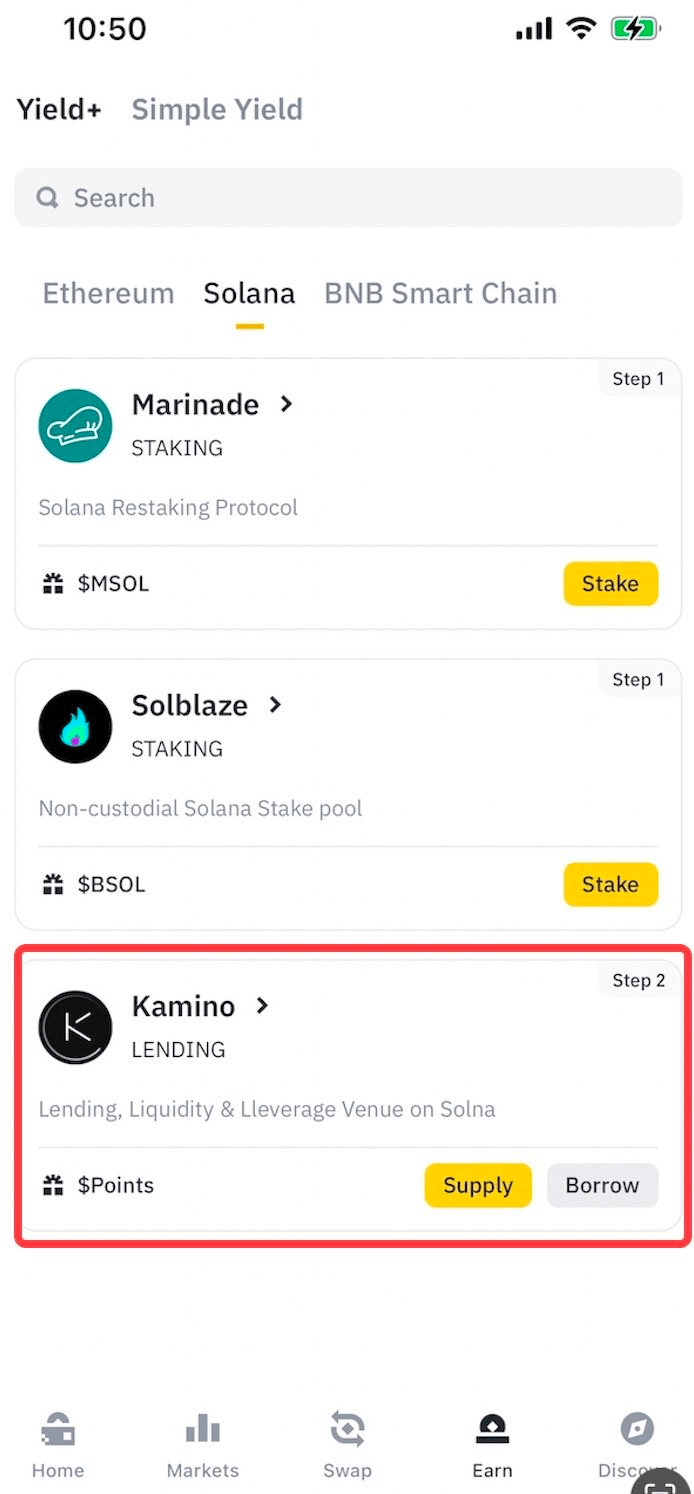Viewport: 694px width, 1494px height.
Task: Switch to BNB Smart Chain tab
Action: [x=440, y=293]
